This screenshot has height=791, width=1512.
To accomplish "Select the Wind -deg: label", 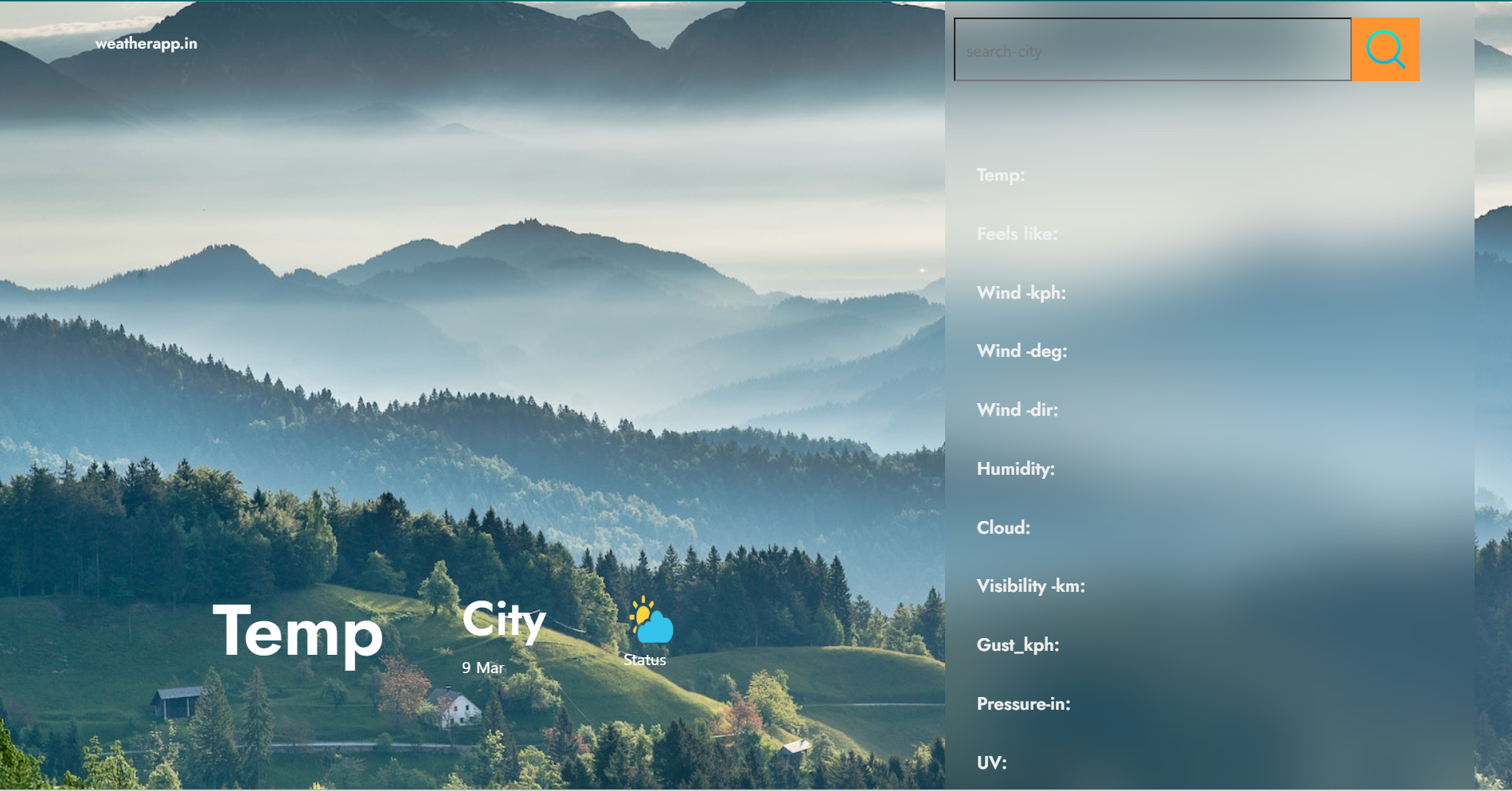I will [x=1022, y=351].
